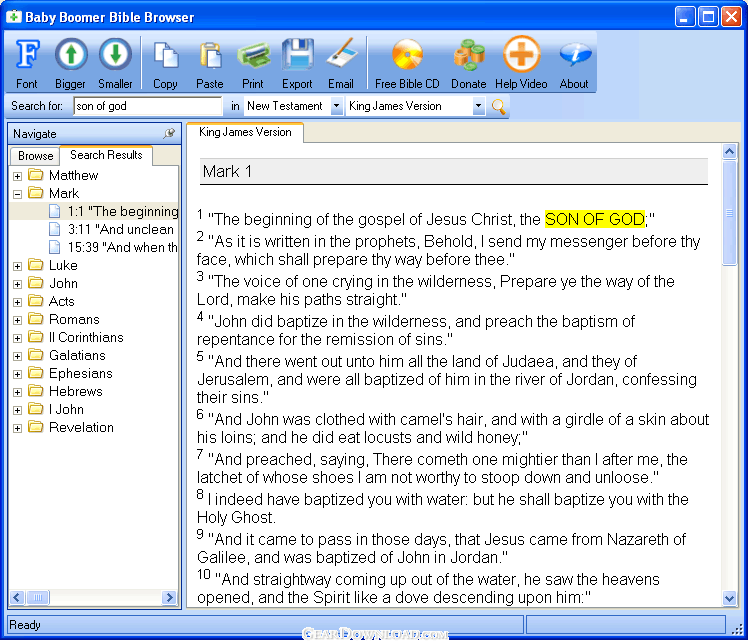Minimize the Baby Boomer Bible Browser window
The width and height of the screenshot is (750, 642).
[x=684, y=17]
